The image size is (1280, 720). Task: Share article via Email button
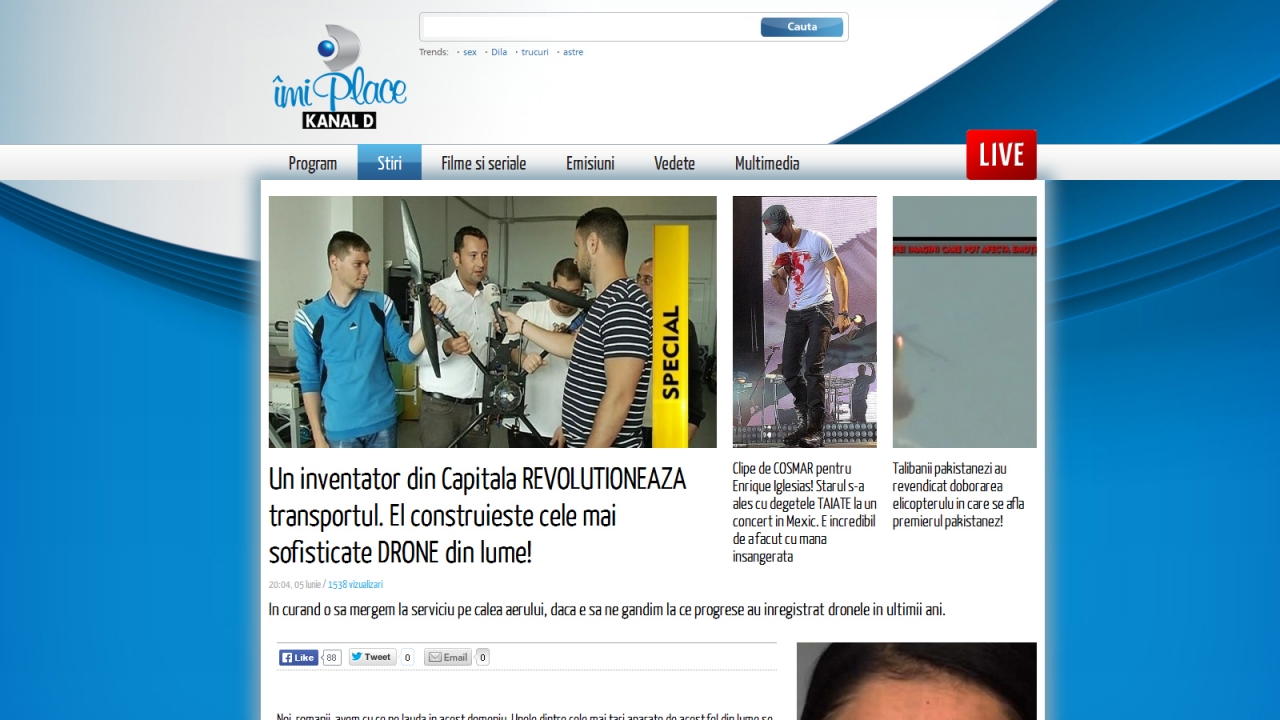click(x=447, y=657)
